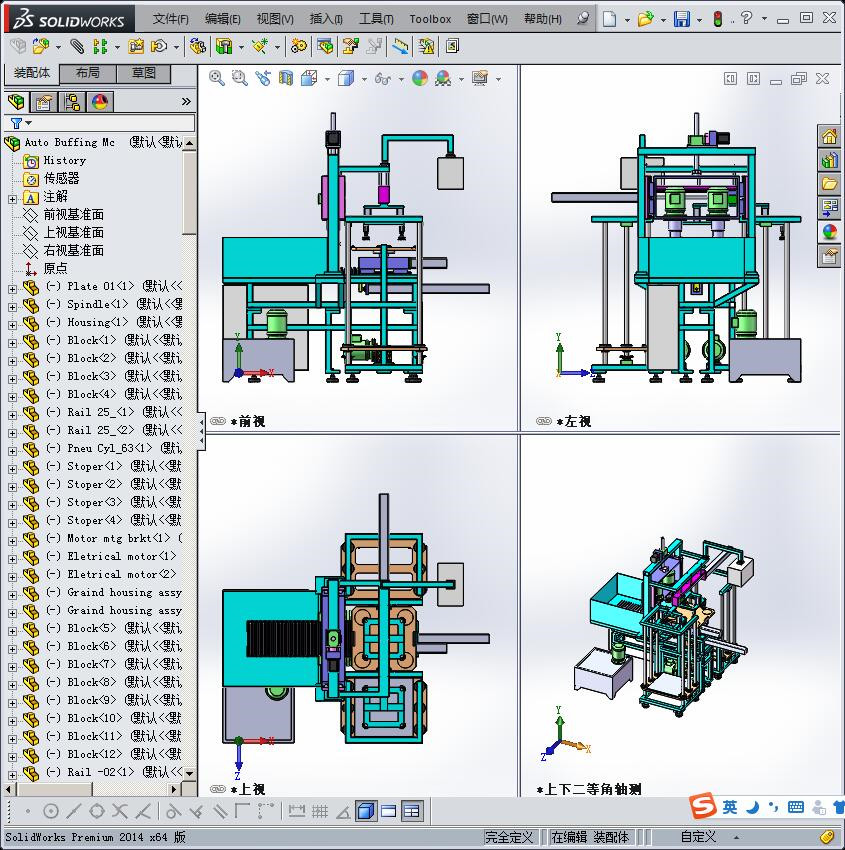Expand the Spindle<1> component node
The width and height of the screenshot is (845, 850).
(x=12, y=307)
